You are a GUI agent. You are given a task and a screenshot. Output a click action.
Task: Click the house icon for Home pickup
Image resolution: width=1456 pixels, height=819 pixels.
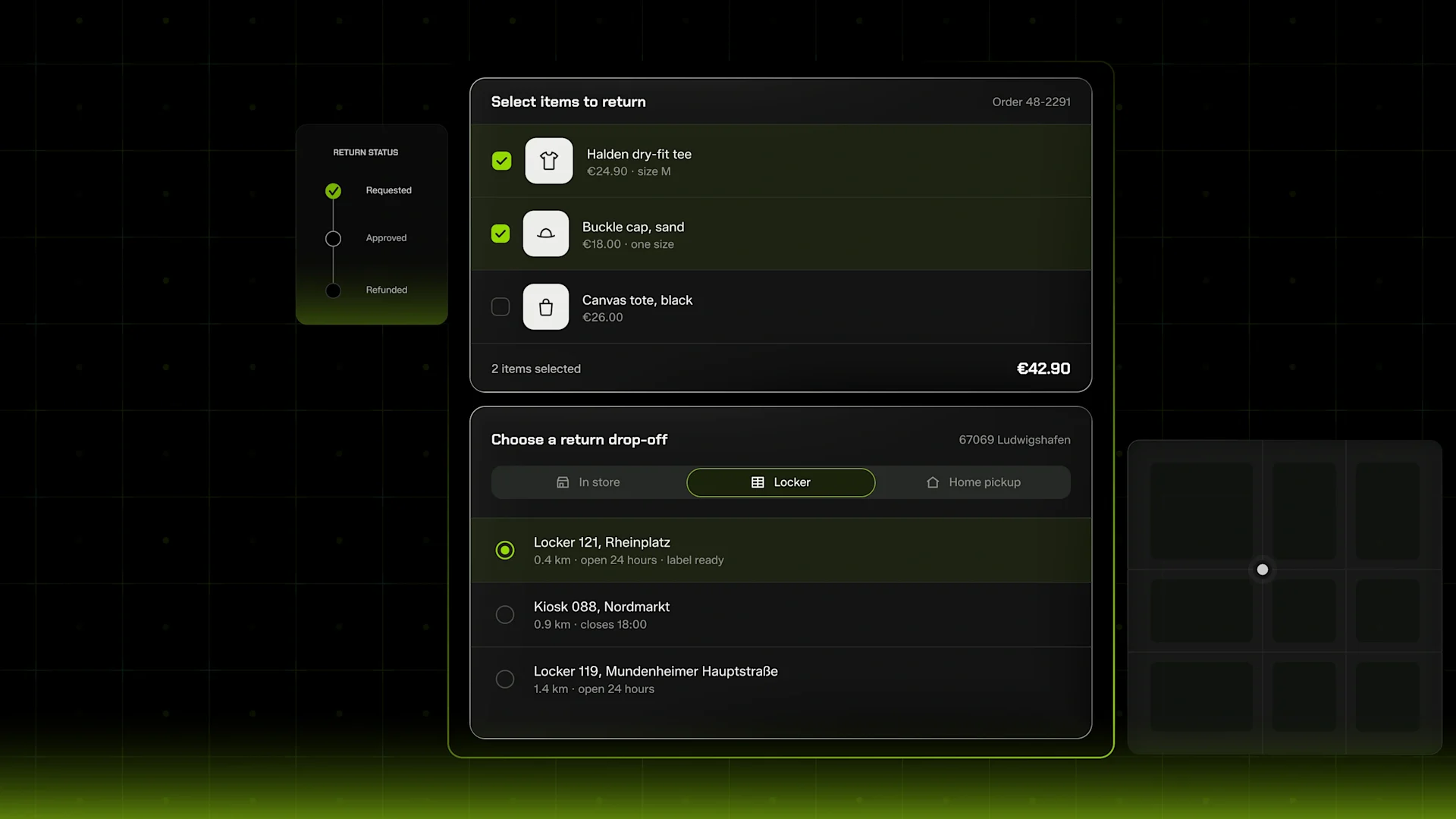(933, 482)
